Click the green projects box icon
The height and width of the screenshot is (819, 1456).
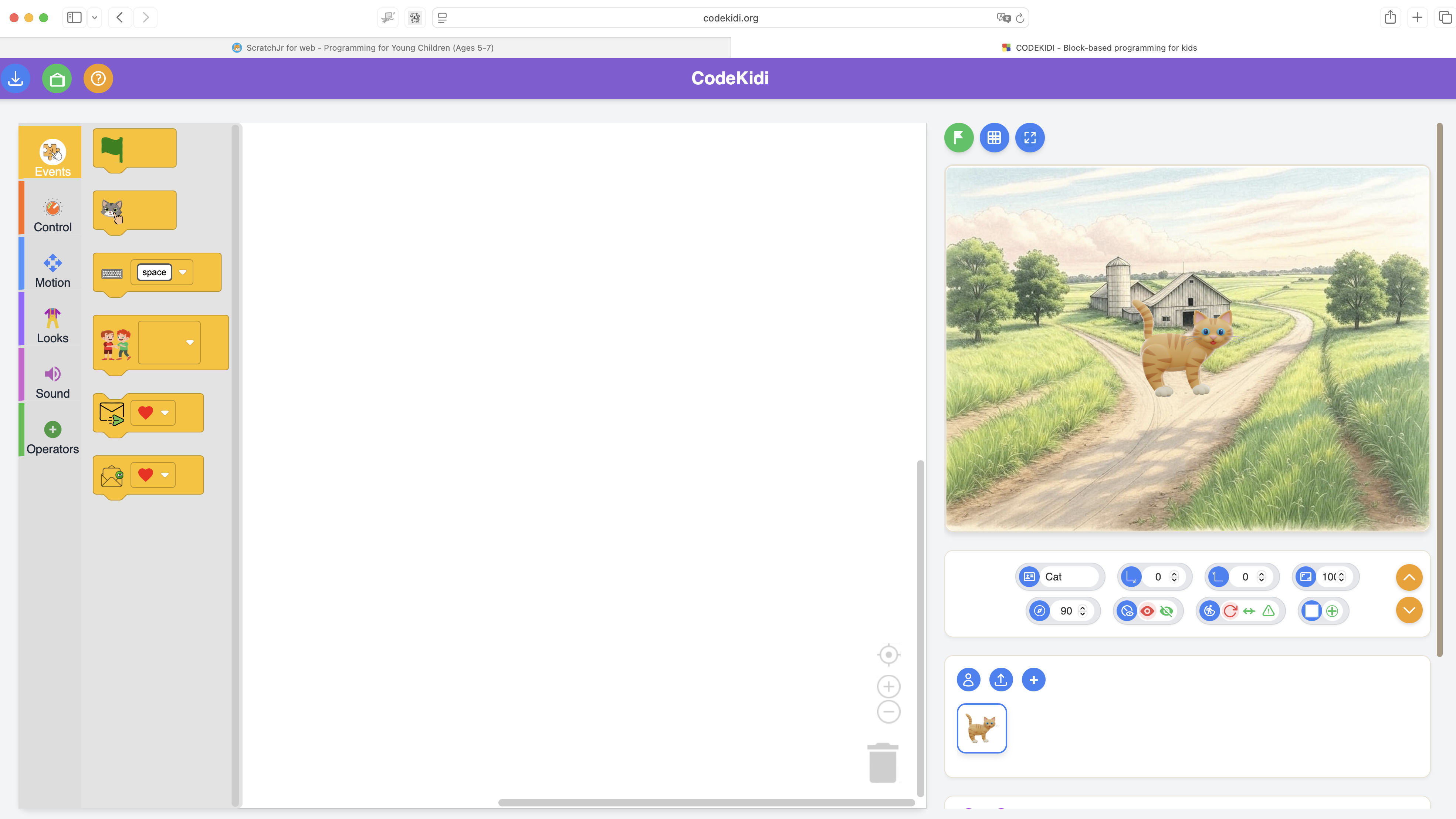[57, 78]
